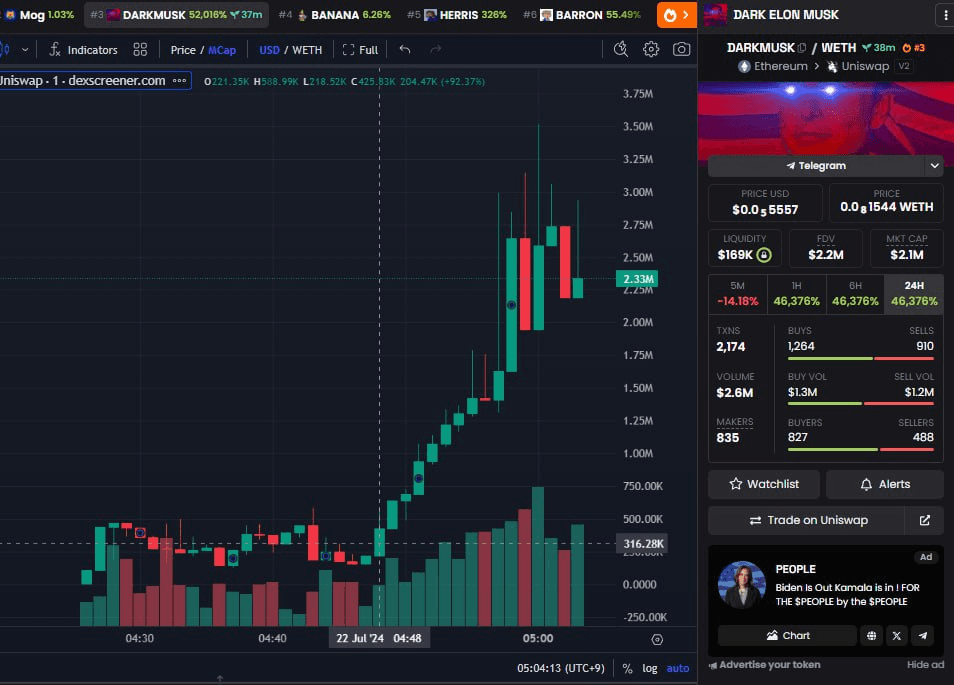Viewport: 954px width, 685px height.
Task: Click the green liquidity lock icon
Action: click(x=764, y=255)
